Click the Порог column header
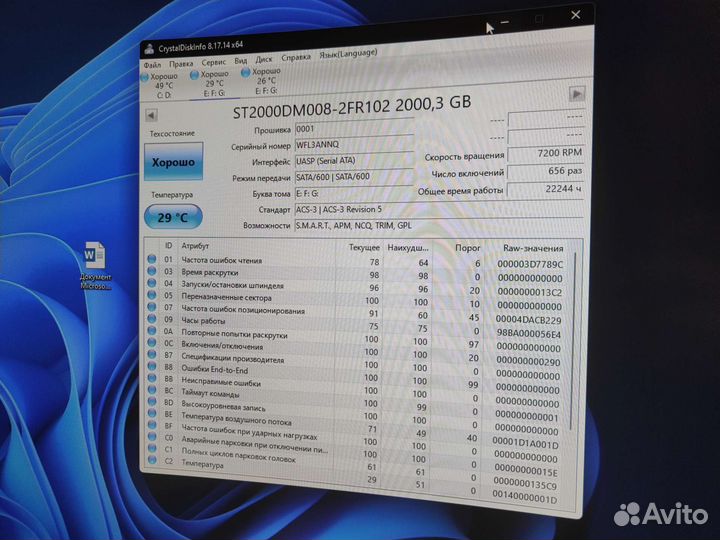Screen dimensions: 720x540 (x=467, y=248)
